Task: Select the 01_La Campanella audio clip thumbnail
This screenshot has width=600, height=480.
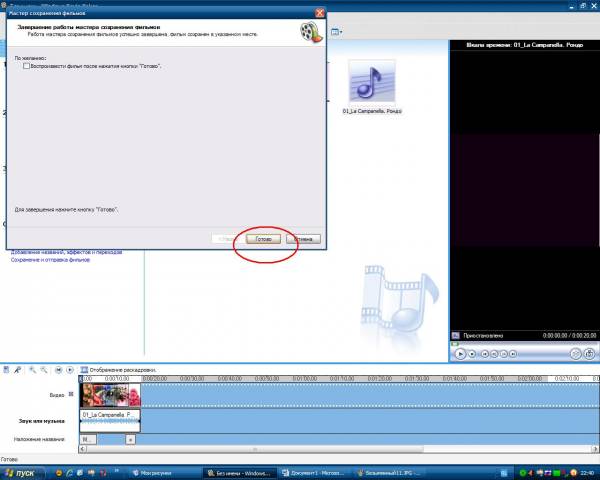Action: tap(372, 81)
